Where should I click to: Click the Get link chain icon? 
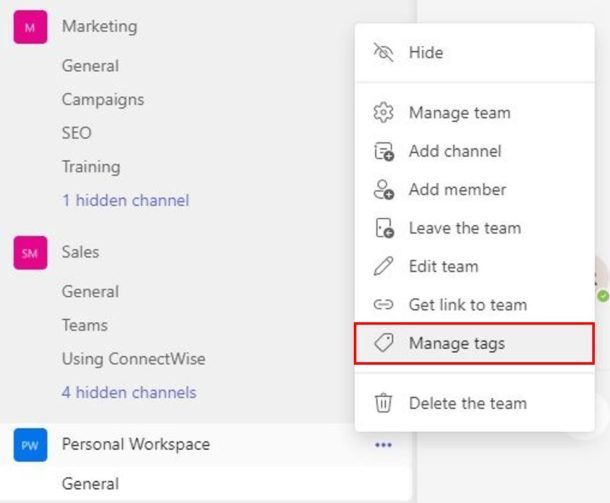(384, 304)
